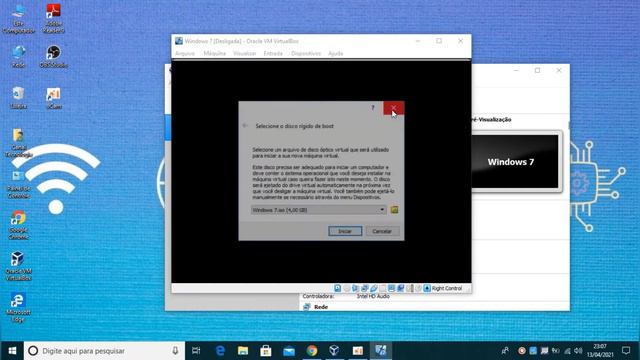Click the People icon in system tray
The width and height of the screenshot is (640, 360).
pos(505,351)
